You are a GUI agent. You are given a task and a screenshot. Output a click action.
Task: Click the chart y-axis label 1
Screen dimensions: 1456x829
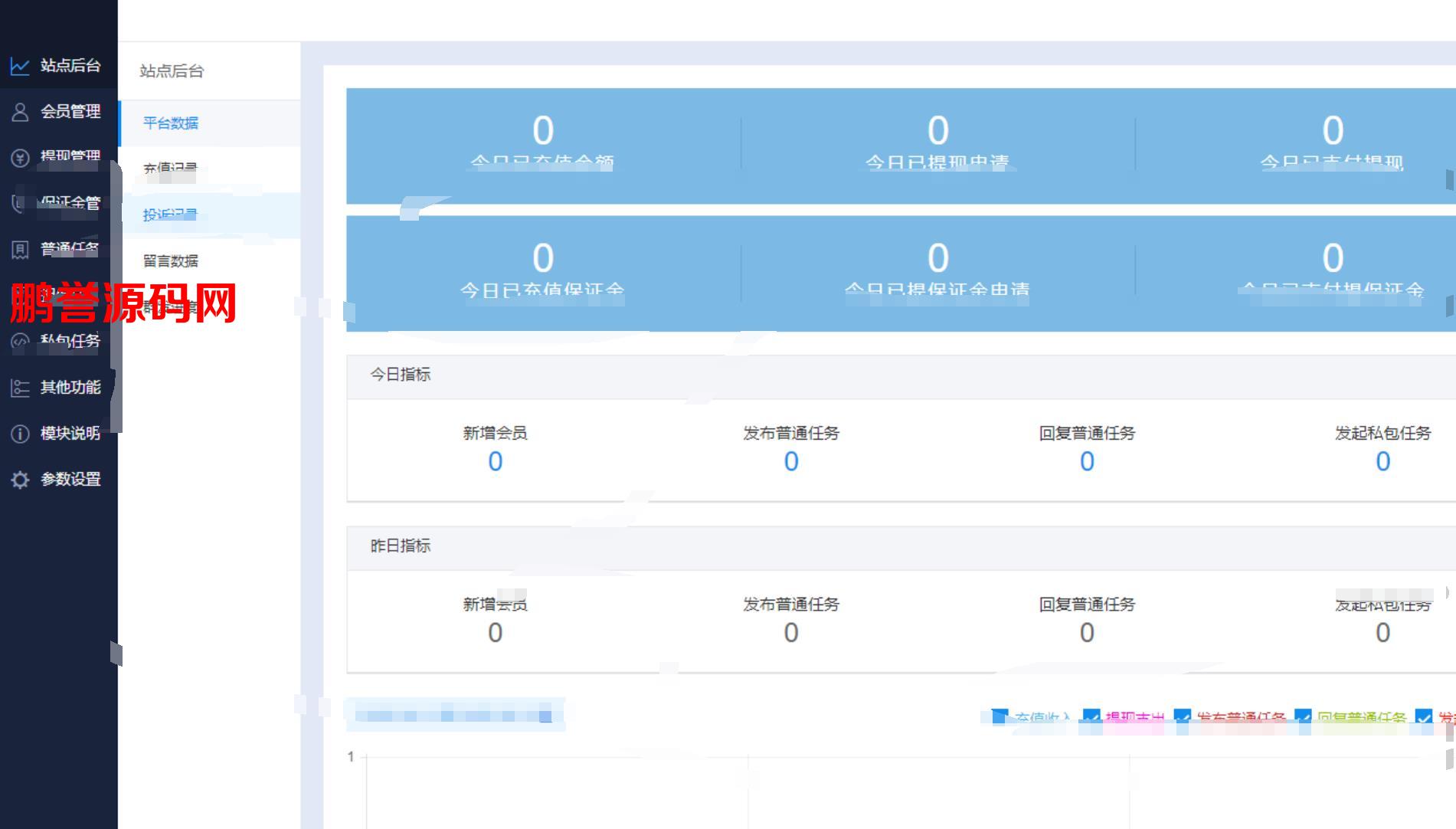351,757
